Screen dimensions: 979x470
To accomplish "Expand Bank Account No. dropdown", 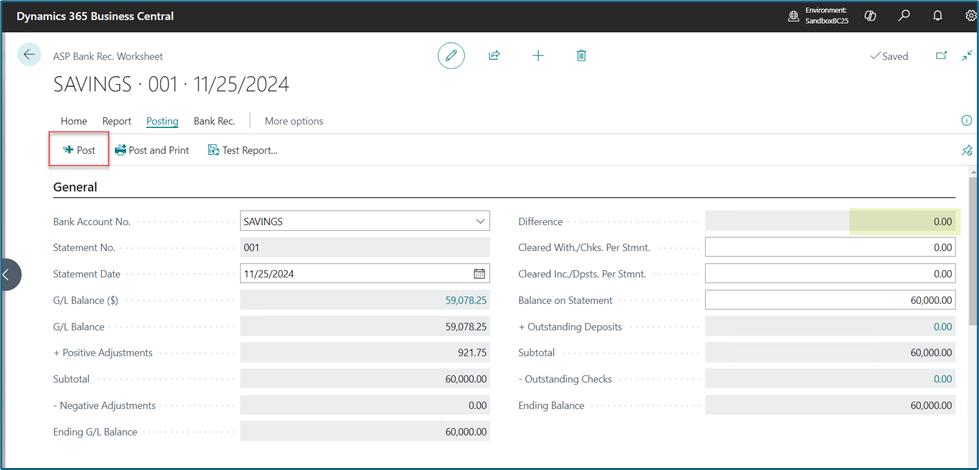I will (x=480, y=221).
